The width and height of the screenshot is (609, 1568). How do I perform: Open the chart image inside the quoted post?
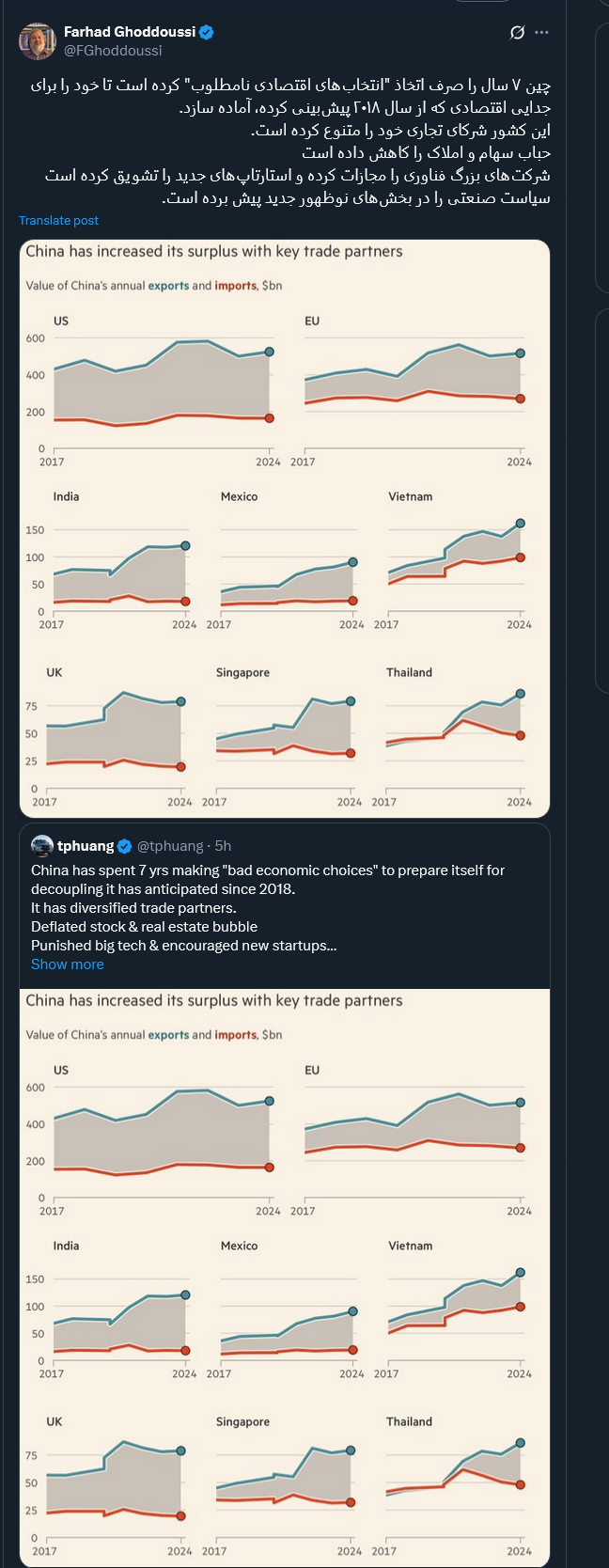pos(284,1278)
